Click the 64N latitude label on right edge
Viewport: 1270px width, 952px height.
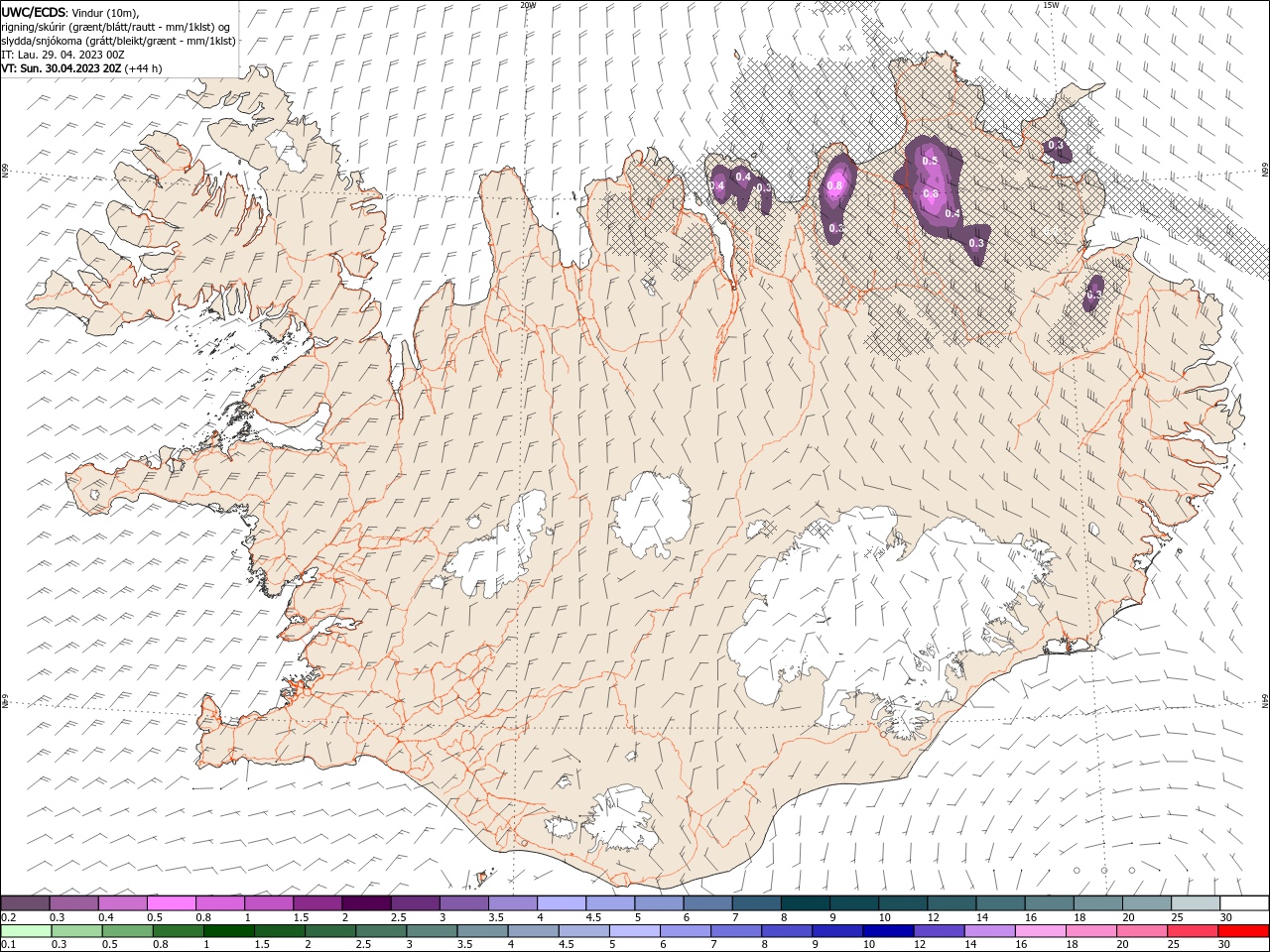[x=1265, y=701]
